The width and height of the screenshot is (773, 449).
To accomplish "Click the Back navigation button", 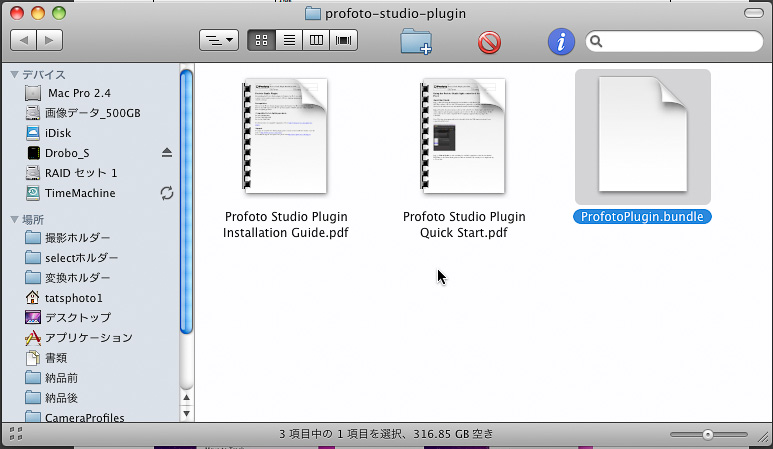I will [23, 41].
